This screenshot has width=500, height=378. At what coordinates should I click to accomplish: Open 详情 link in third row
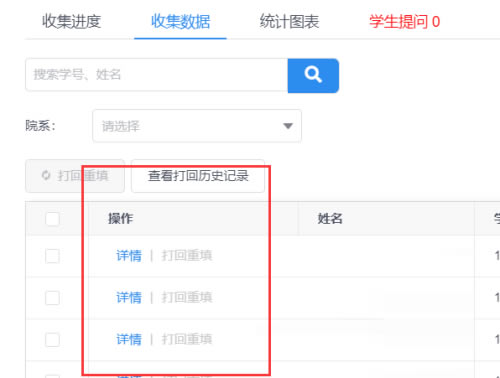point(129,339)
